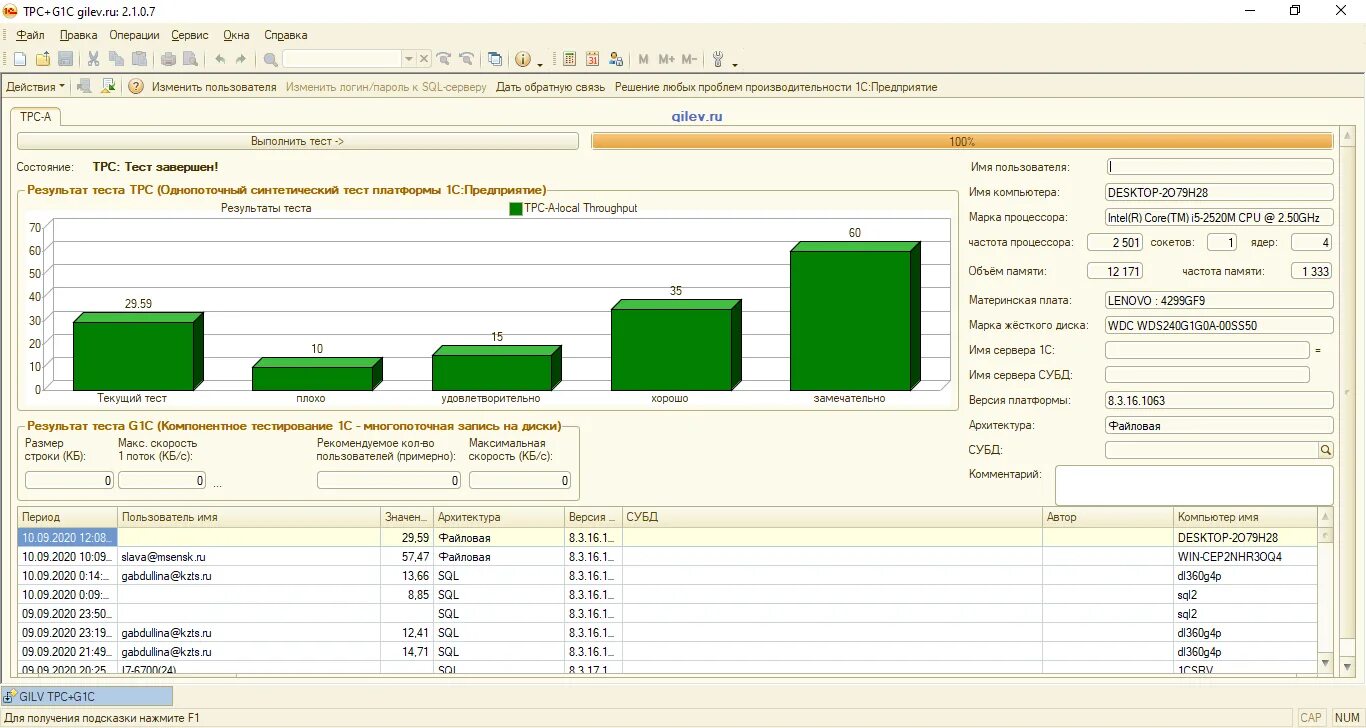1366x728 pixels.
Task: Click the M memory button
Action: point(643,59)
